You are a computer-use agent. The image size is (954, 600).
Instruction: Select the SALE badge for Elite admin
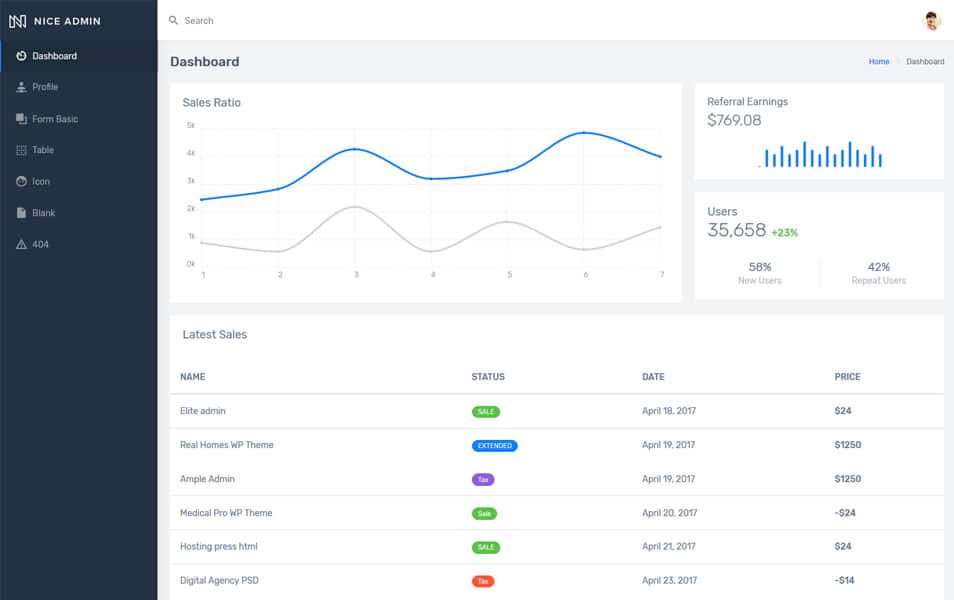[486, 411]
